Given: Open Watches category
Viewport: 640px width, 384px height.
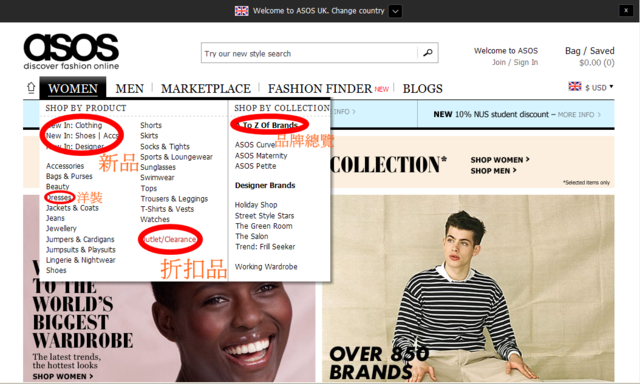Looking at the screenshot, I should (155, 219).
